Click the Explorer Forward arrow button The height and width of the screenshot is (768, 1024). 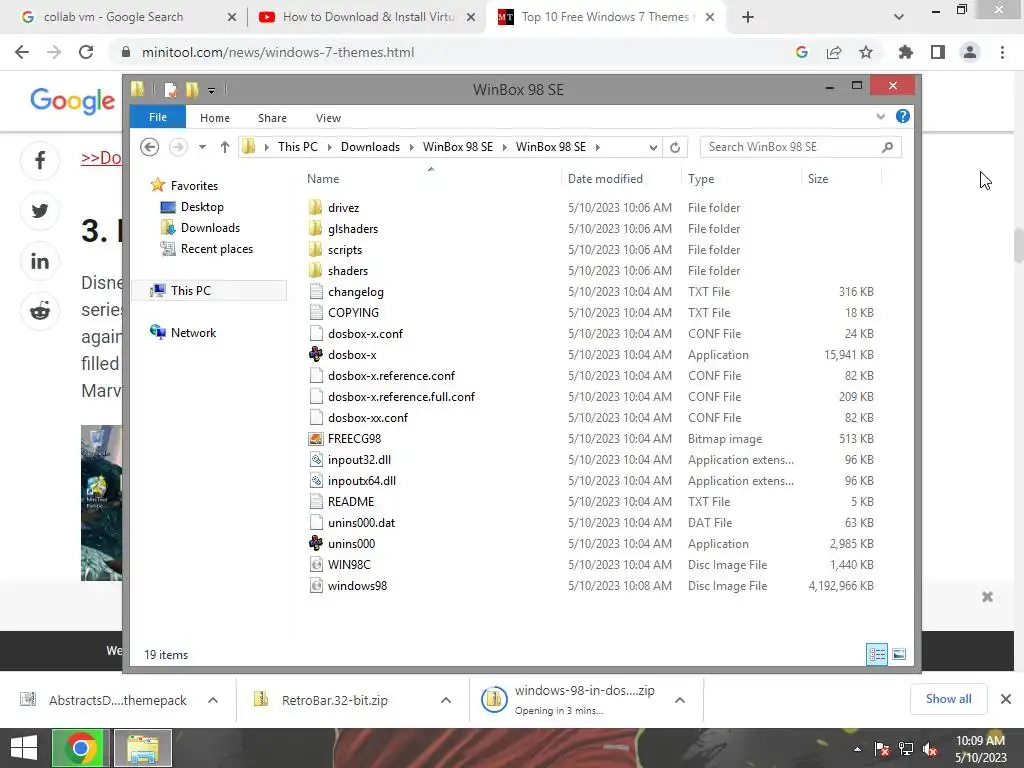(178, 147)
